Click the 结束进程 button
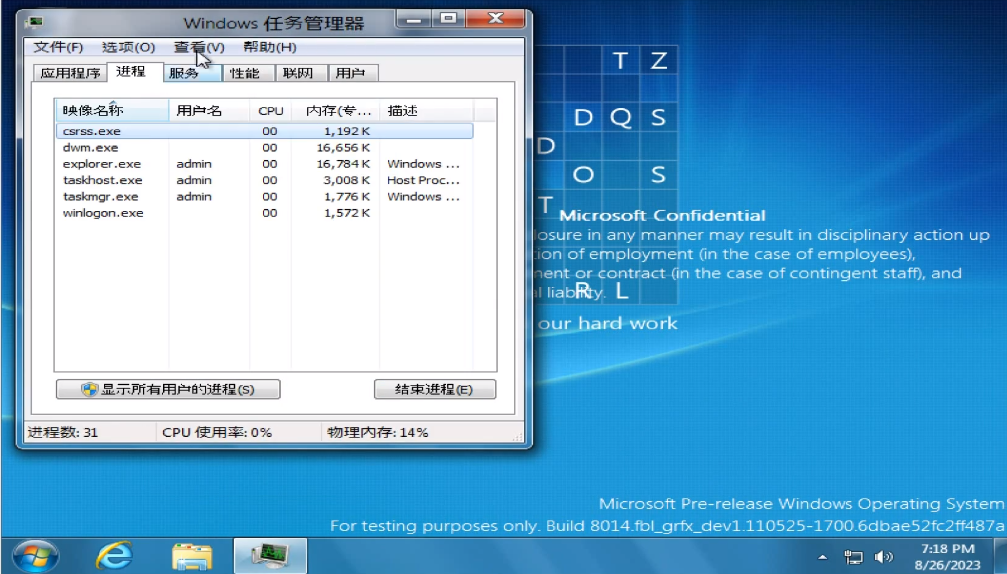The width and height of the screenshot is (1007, 574). point(434,389)
